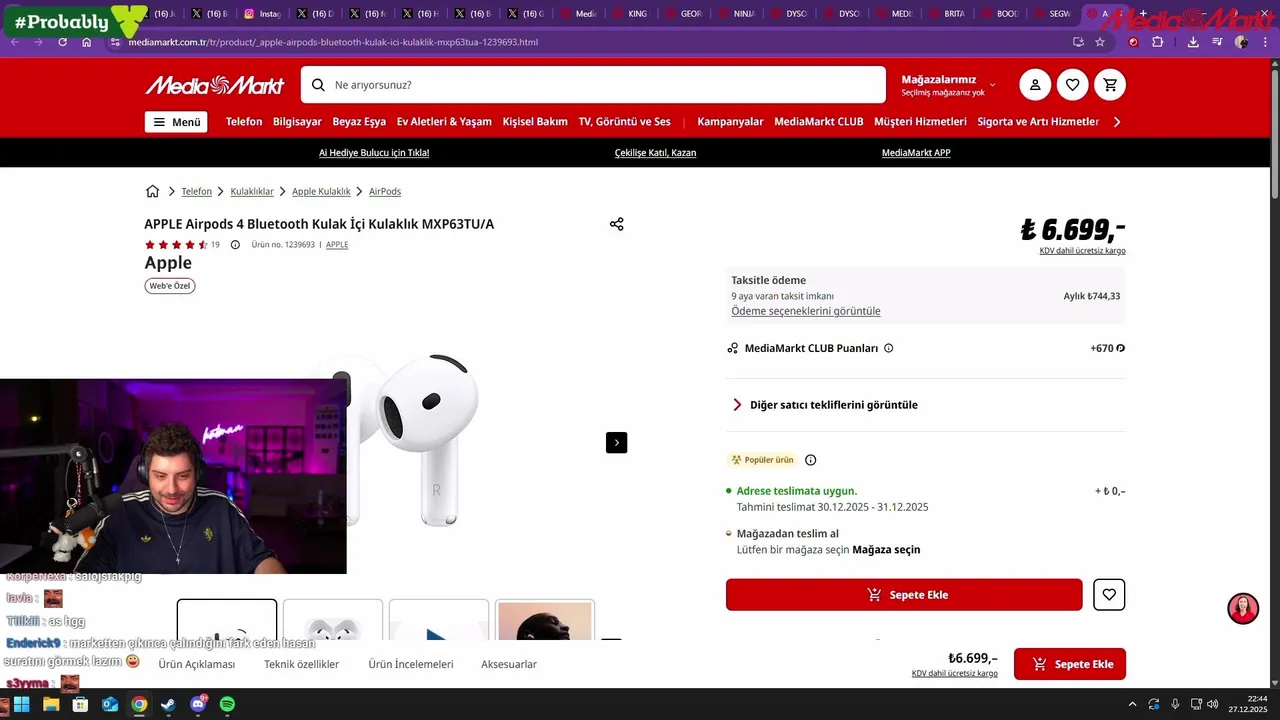The height and width of the screenshot is (720, 1280).
Task: Open the wishlist heart icon in header
Action: (1072, 85)
